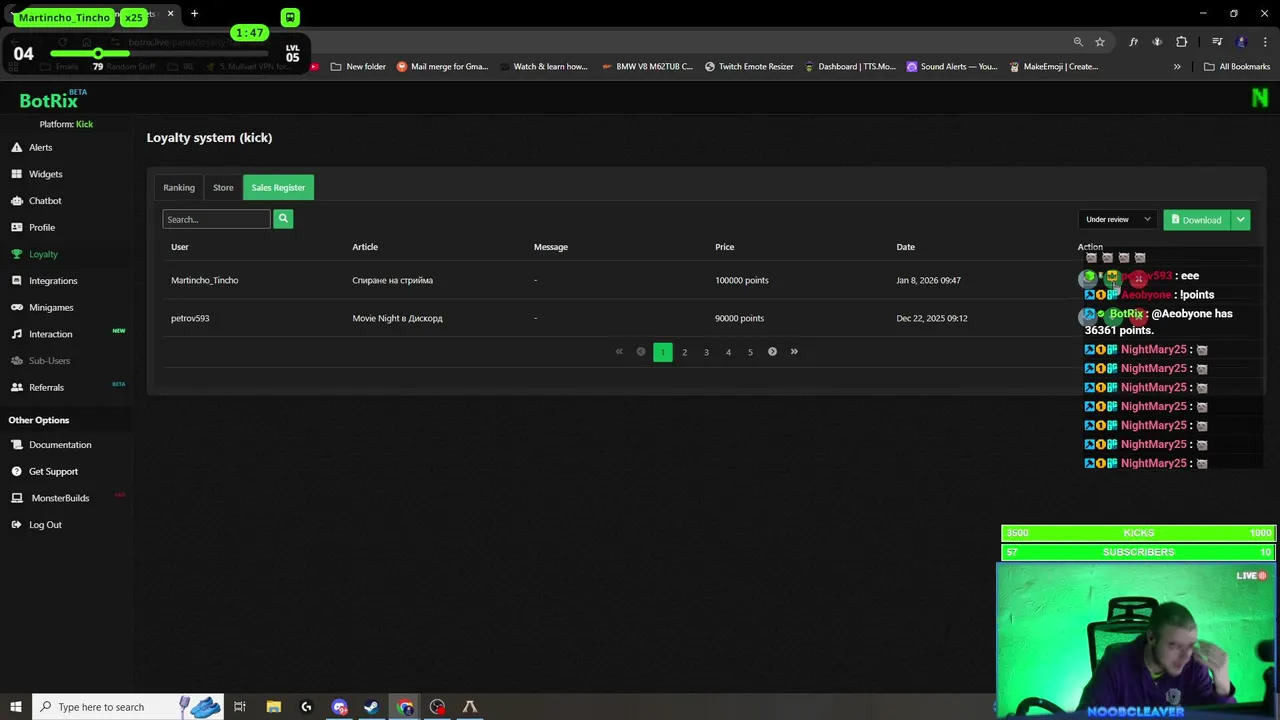Screen dimensions: 1280x720
Task: Go to page 5 of sales
Action: (750, 352)
